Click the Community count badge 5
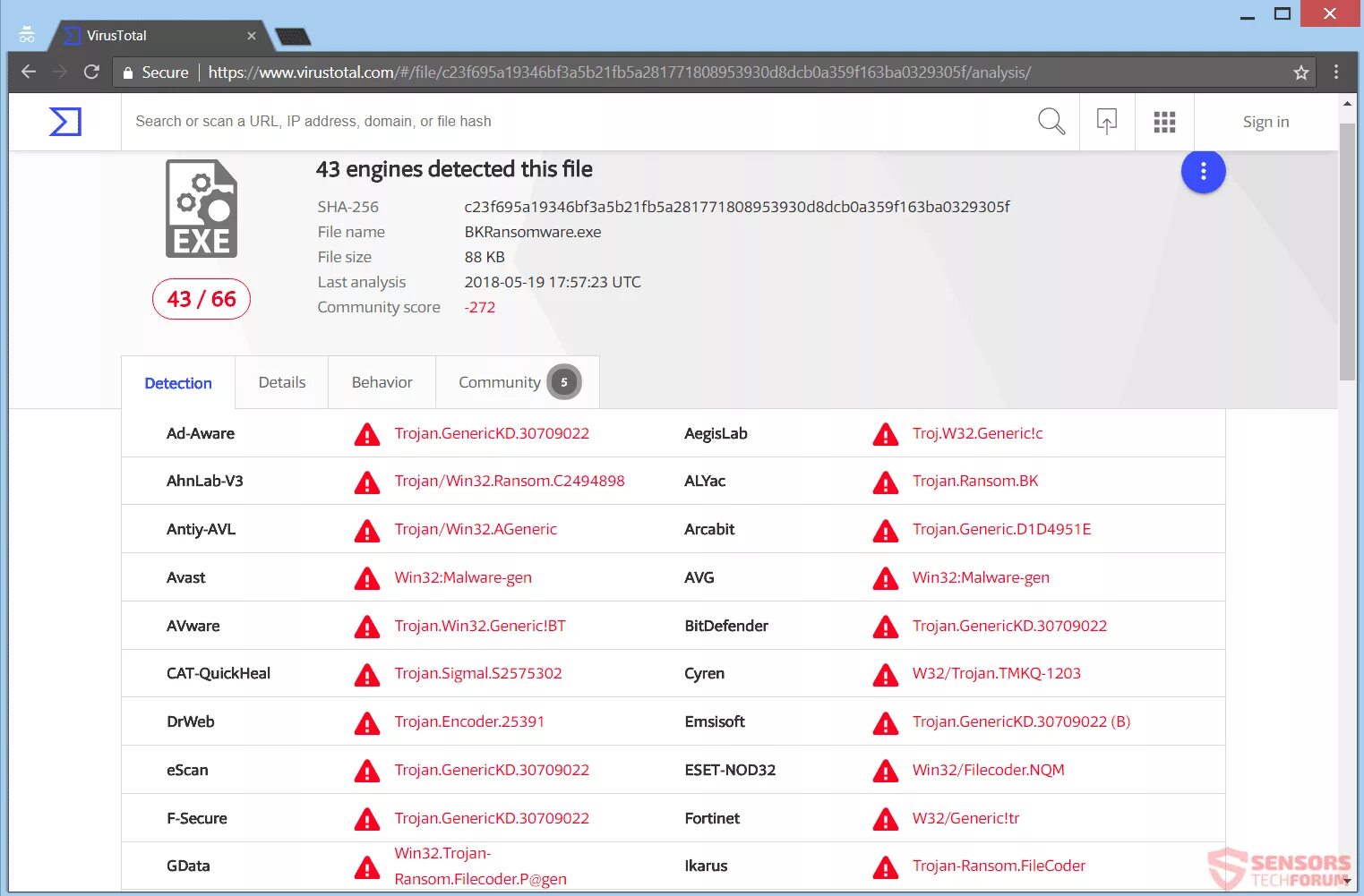 point(564,382)
